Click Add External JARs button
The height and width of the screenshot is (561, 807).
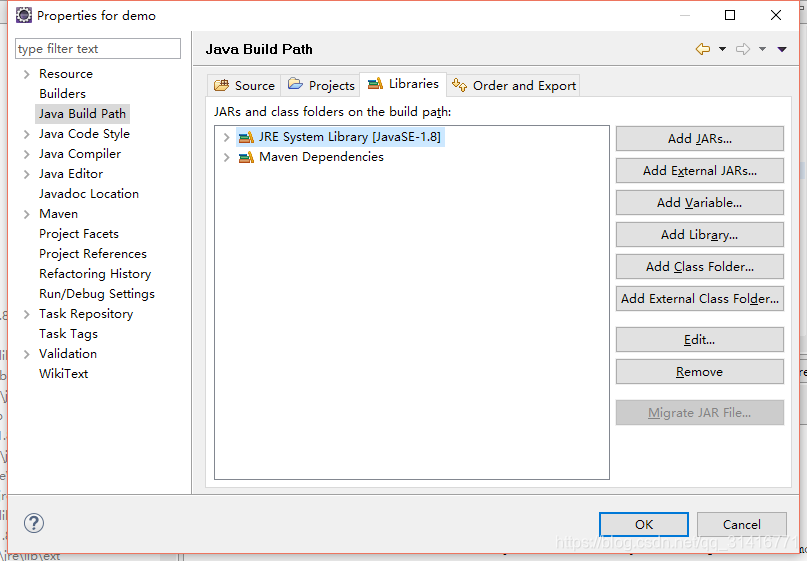[x=700, y=170]
